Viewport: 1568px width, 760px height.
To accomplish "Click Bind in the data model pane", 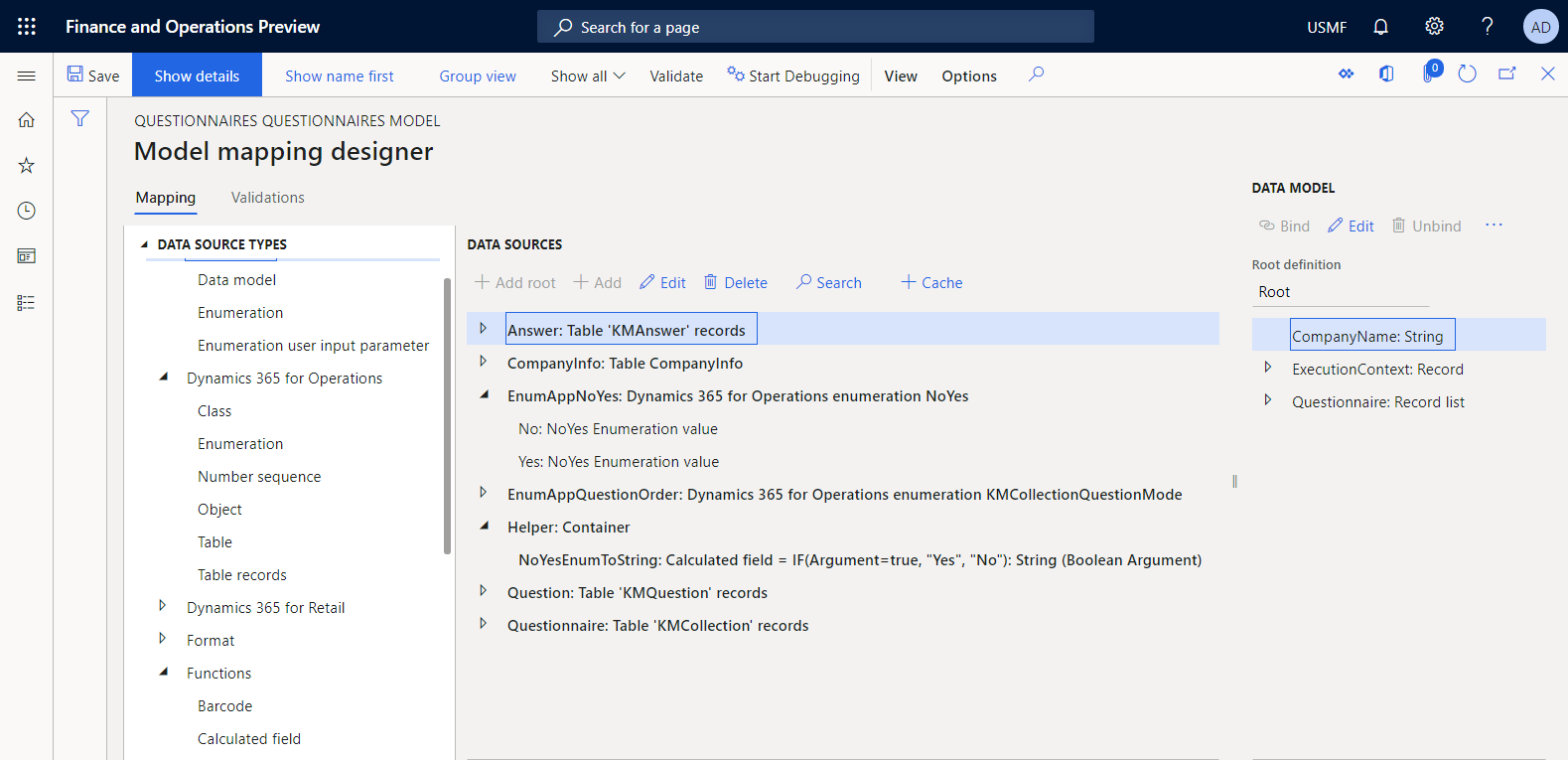I will [1284, 226].
